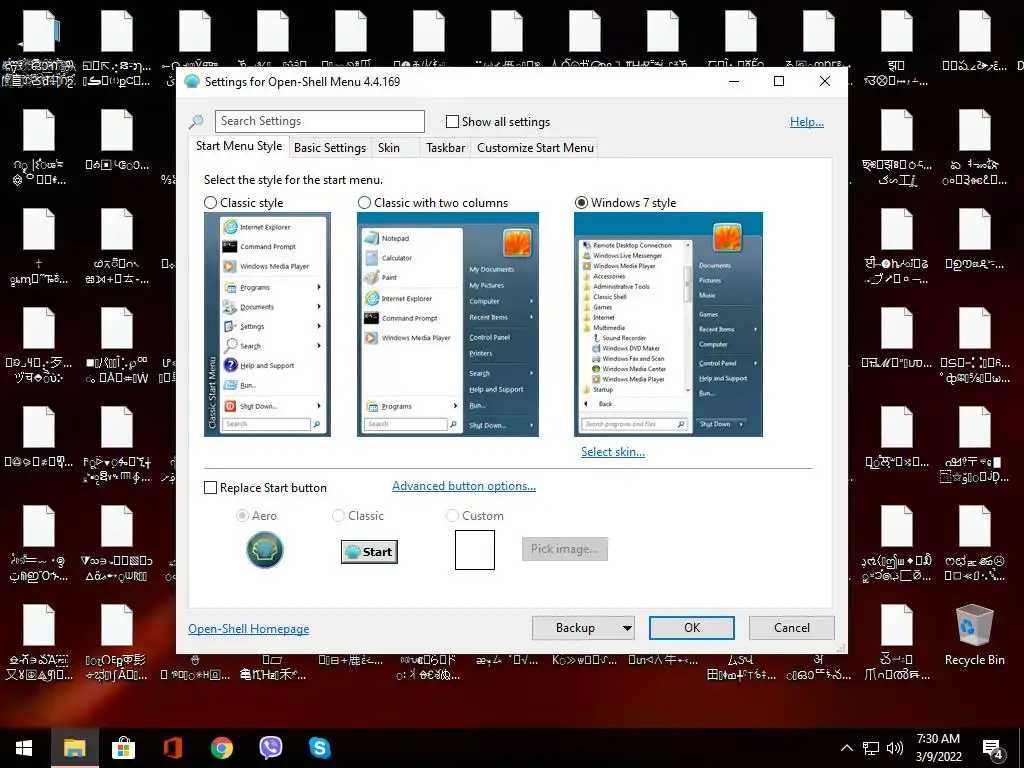The width and height of the screenshot is (1024, 768).
Task: Click the disabled Pick image button
Action: click(565, 549)
